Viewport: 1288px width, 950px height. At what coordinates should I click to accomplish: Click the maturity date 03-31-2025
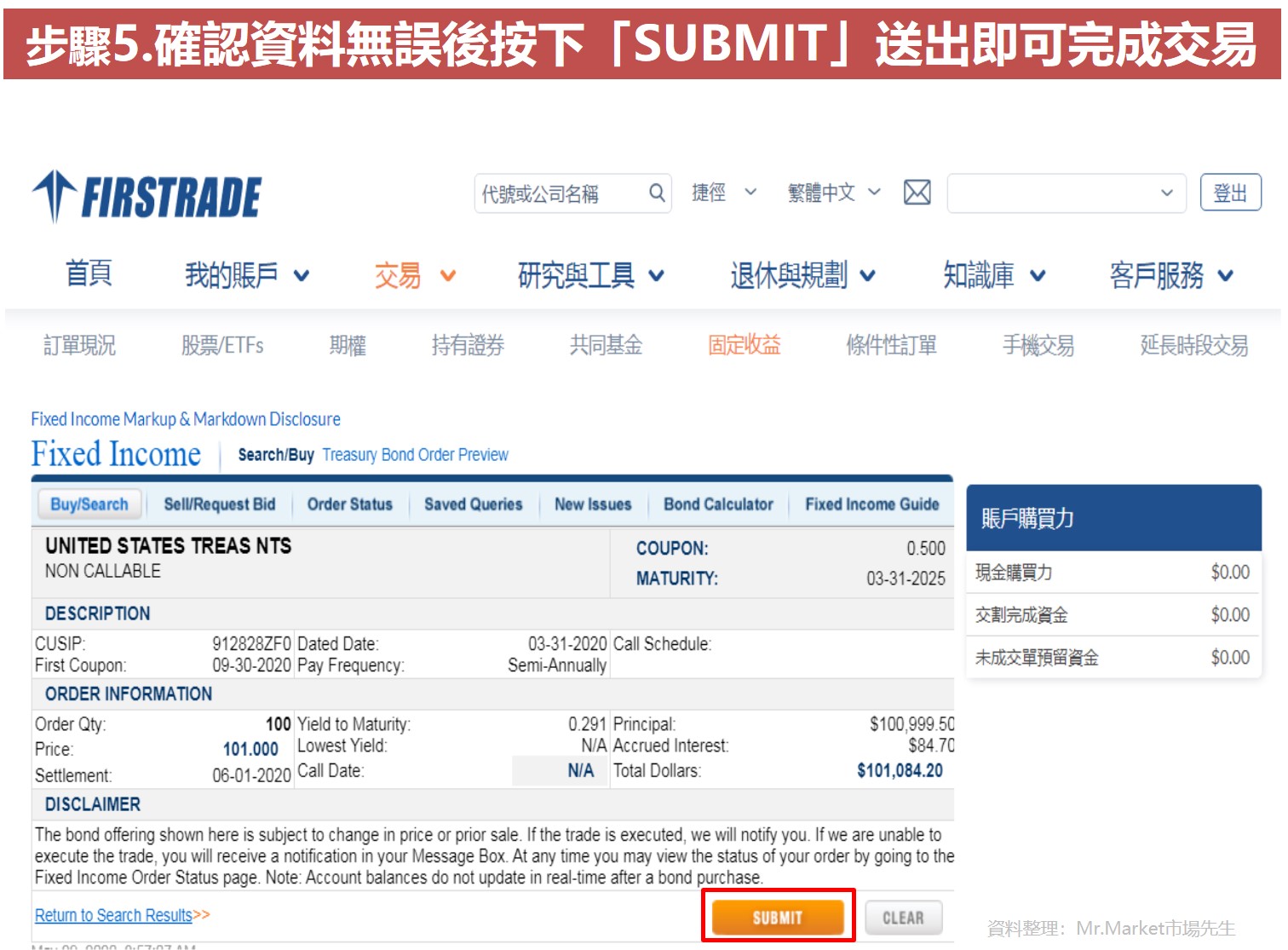(x=906, y=579)
